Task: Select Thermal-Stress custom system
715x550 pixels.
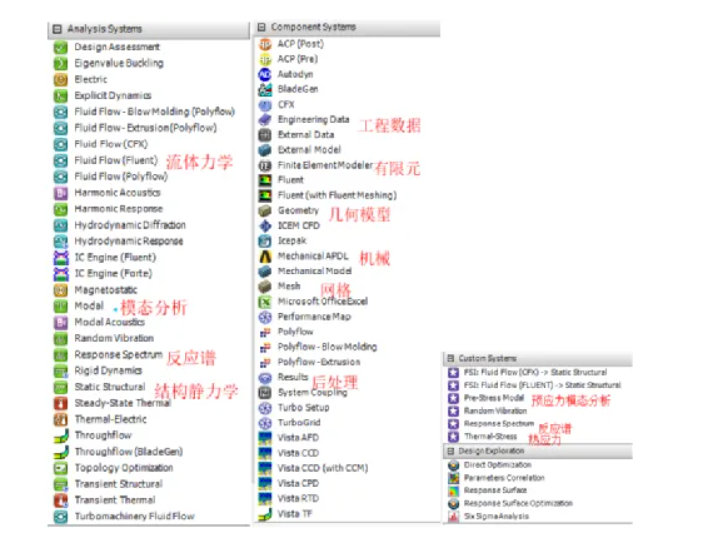Action: tap(490, 437)
